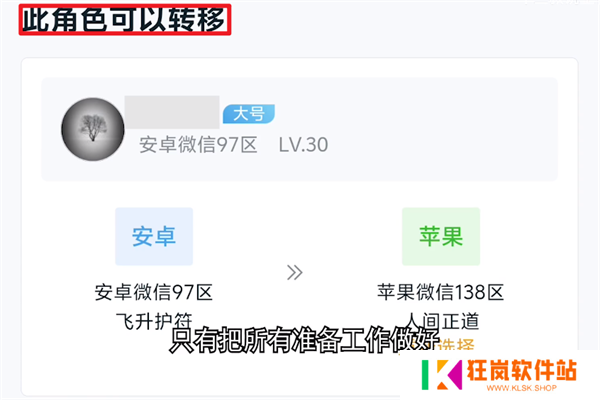The height and width of the screenshot is (400, 600).
Task: Click the blurred character name field
Action: pos(172,112)
